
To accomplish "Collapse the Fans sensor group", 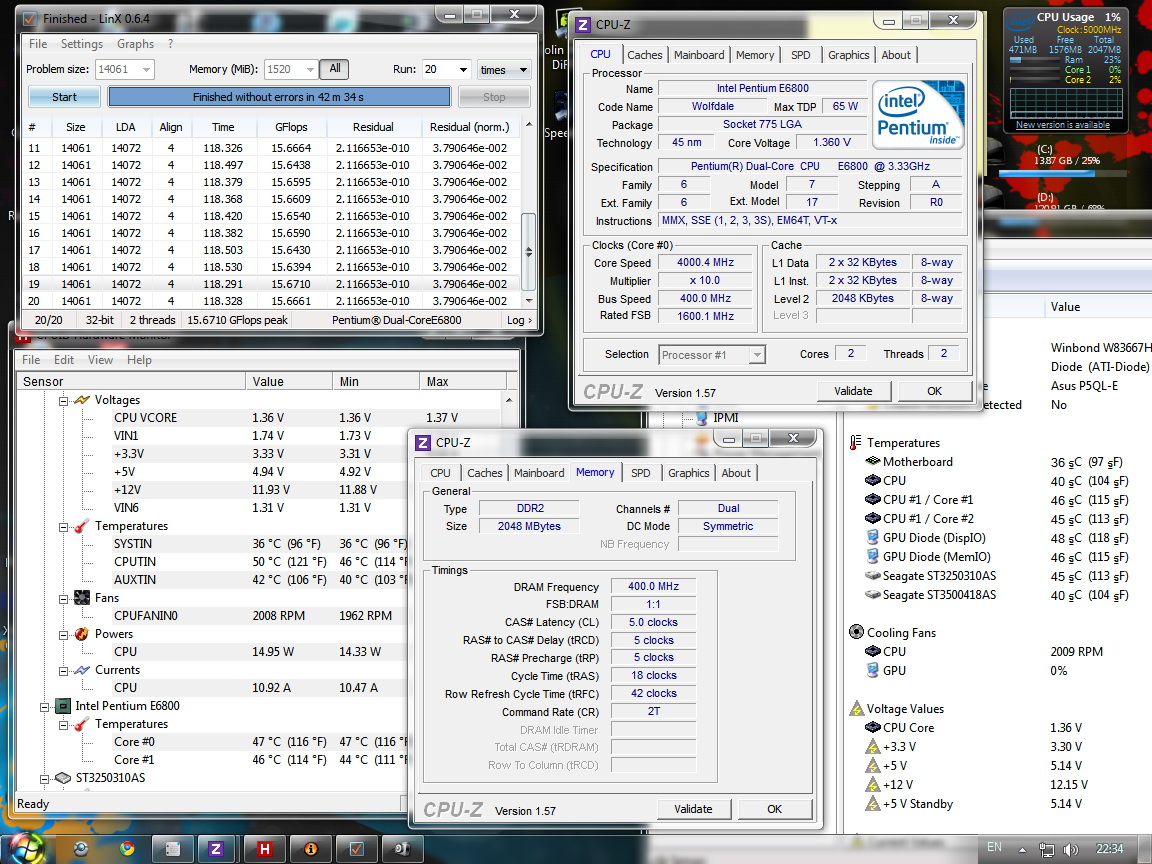I will click(62, 598).
